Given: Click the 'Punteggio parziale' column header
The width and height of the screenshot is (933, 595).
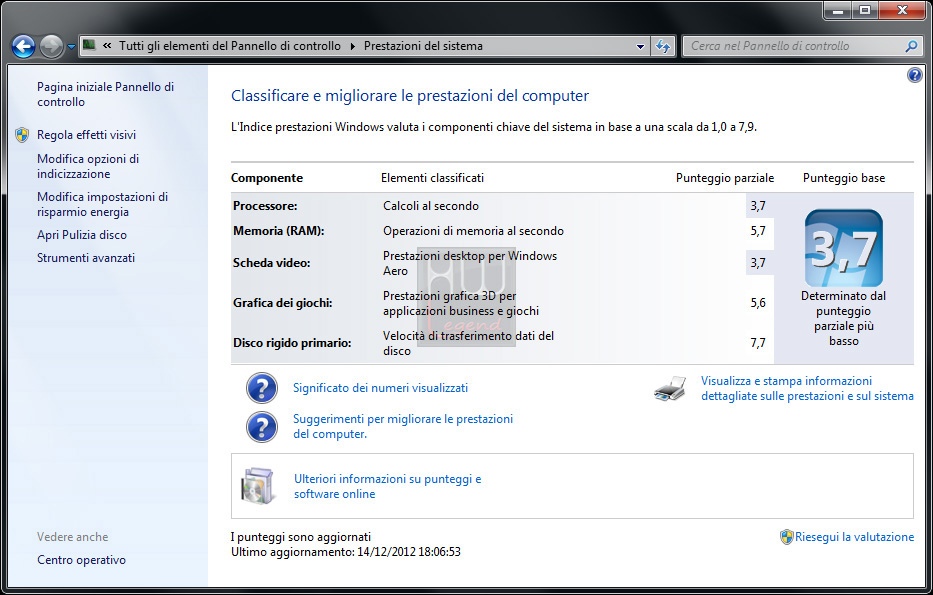Looking at the screenshot, I should tap(725, 178).
